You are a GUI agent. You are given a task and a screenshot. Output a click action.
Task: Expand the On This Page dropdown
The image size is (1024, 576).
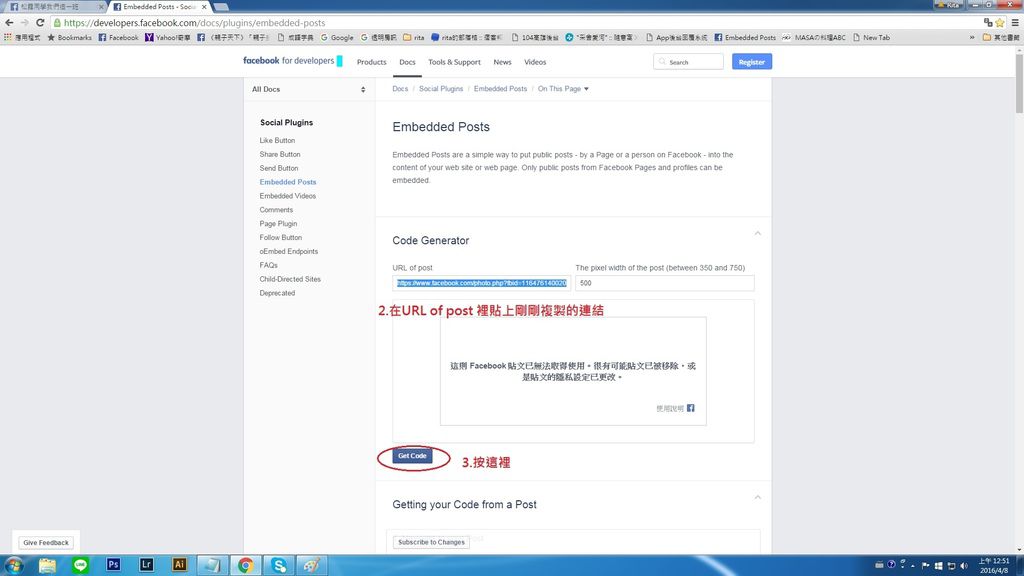(563, 89)
